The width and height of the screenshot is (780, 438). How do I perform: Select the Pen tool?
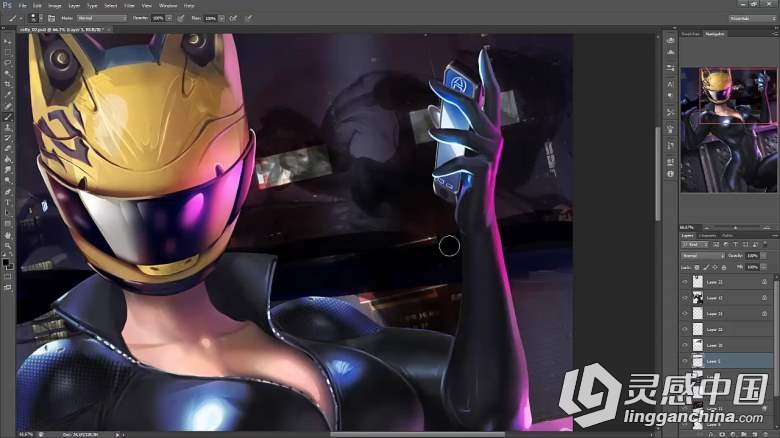point(7,192)
